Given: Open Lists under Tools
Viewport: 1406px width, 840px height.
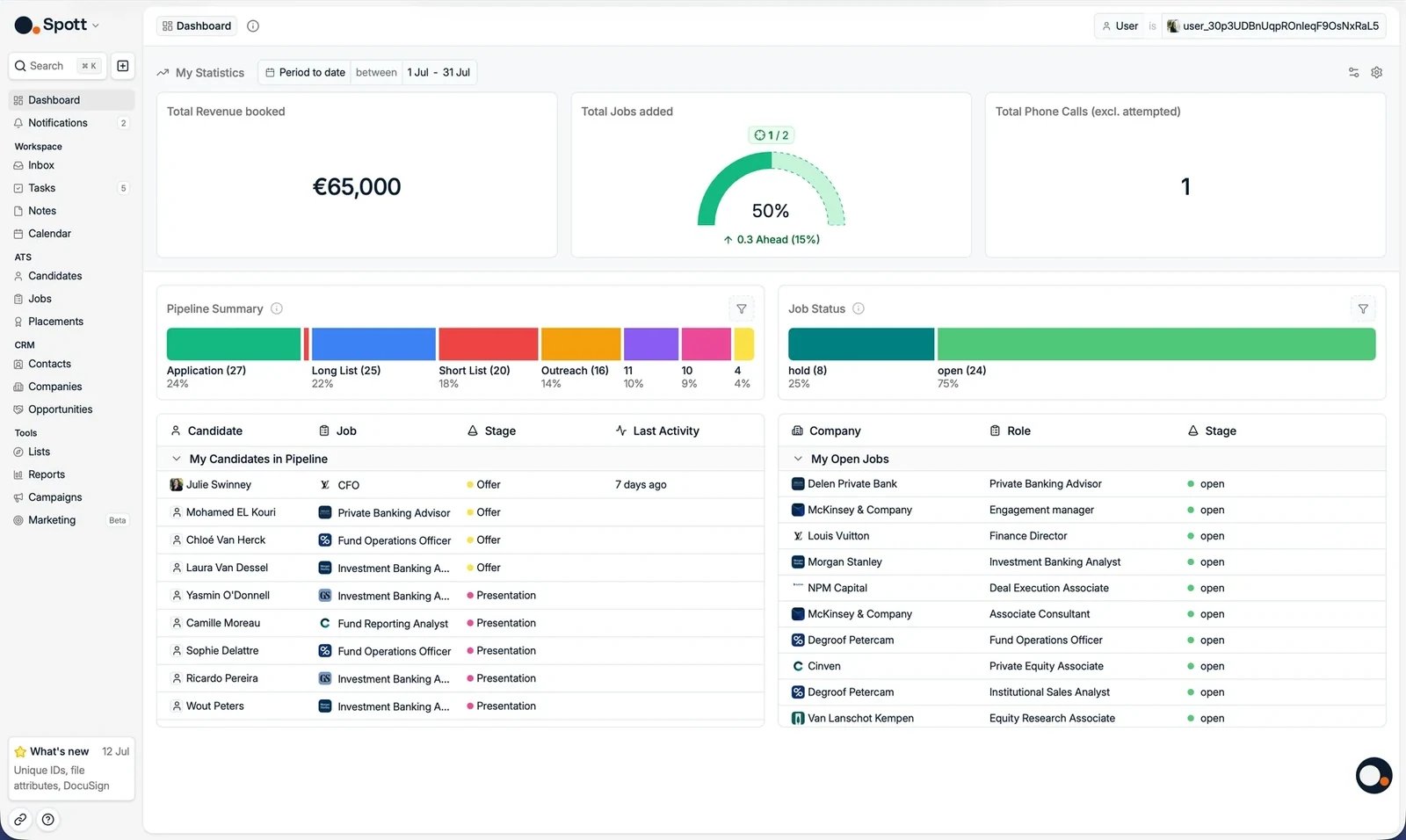Looking at the screenshot, I should pyautogui.click(x=71, y=452).
